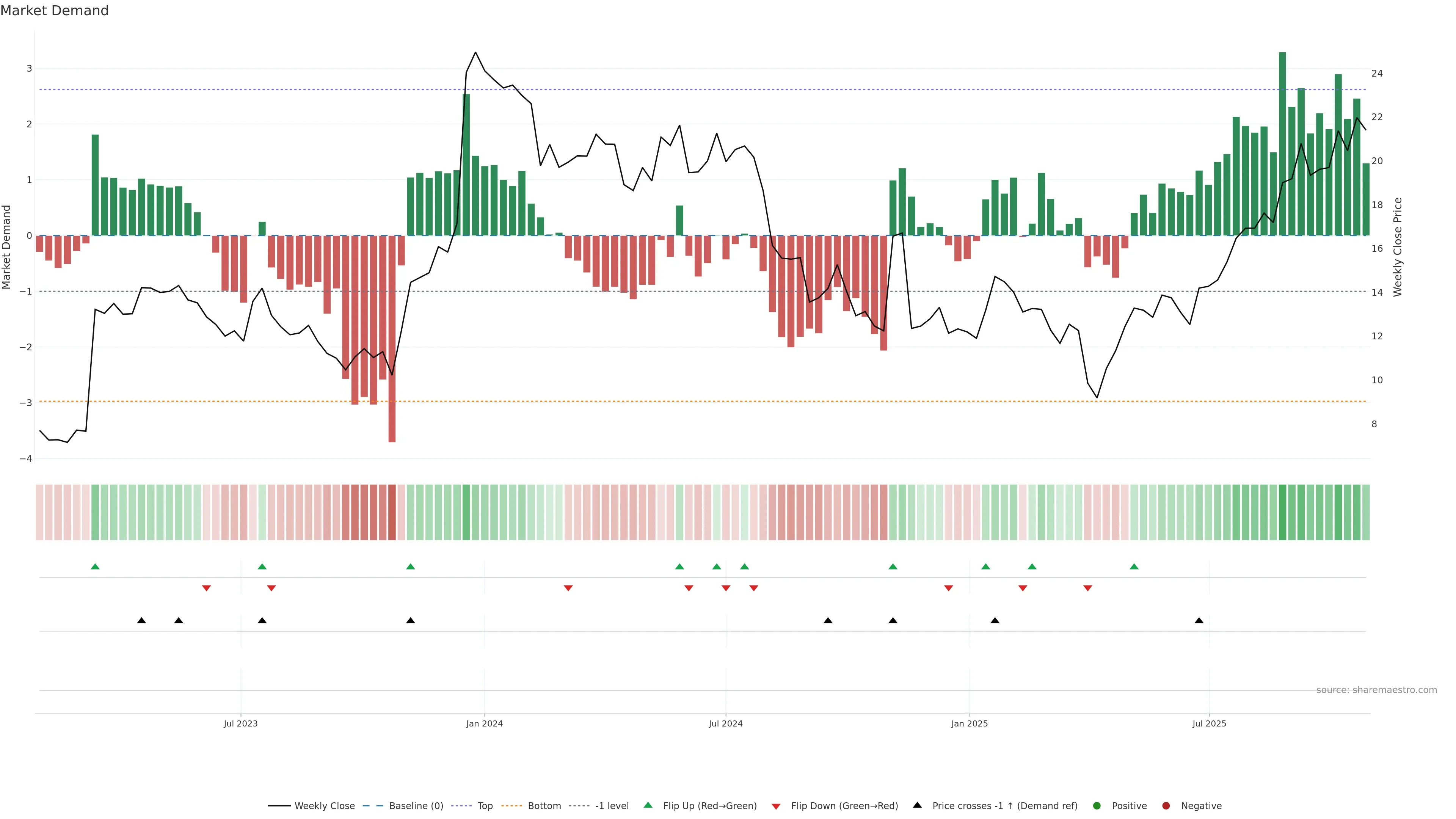The height and width of the screenshot is (819, 1456).
Task: Click the red Flip Down legend triangle icon
Action: pos(776,806)
